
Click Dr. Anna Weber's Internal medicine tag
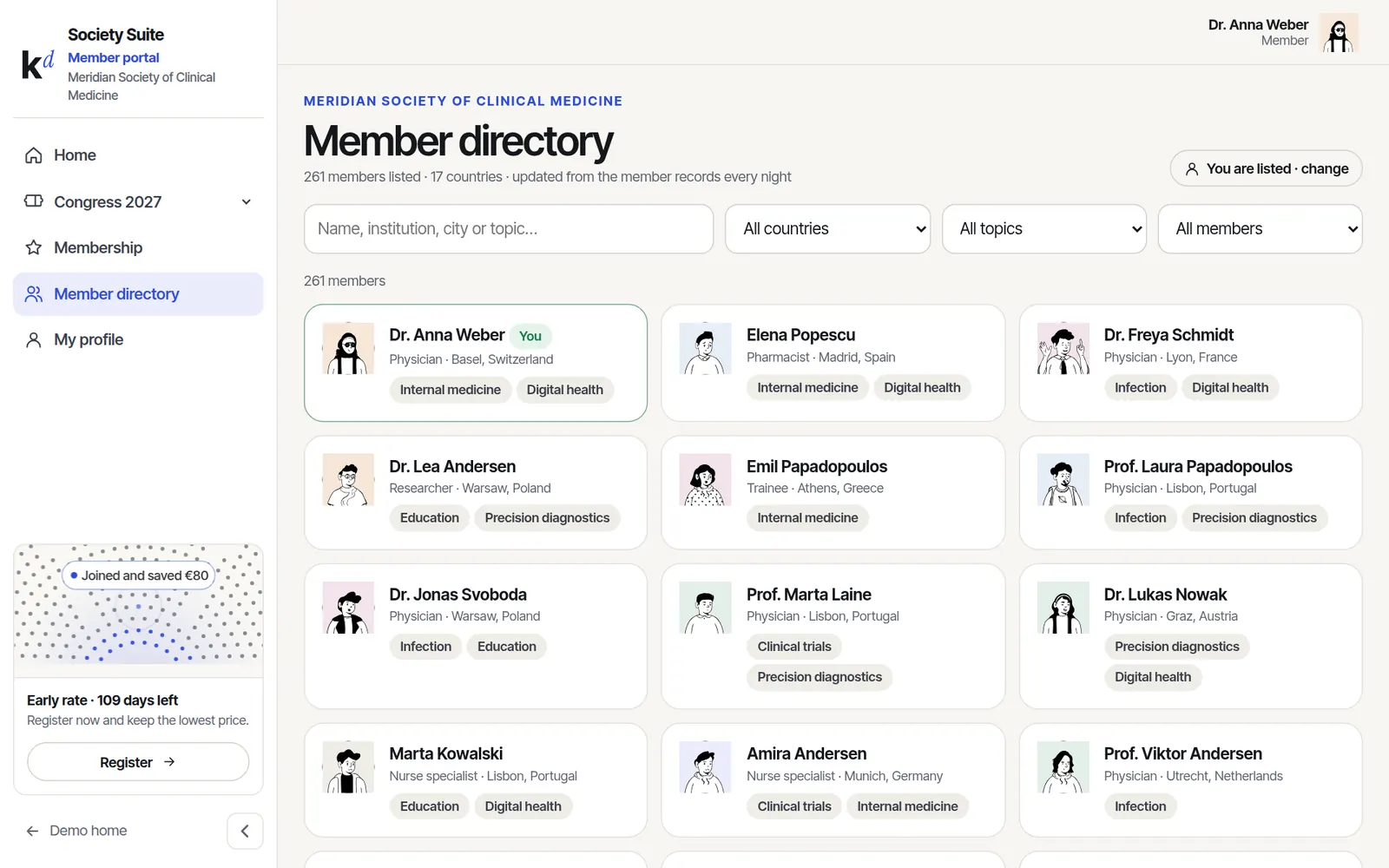(x=451, y=390)
